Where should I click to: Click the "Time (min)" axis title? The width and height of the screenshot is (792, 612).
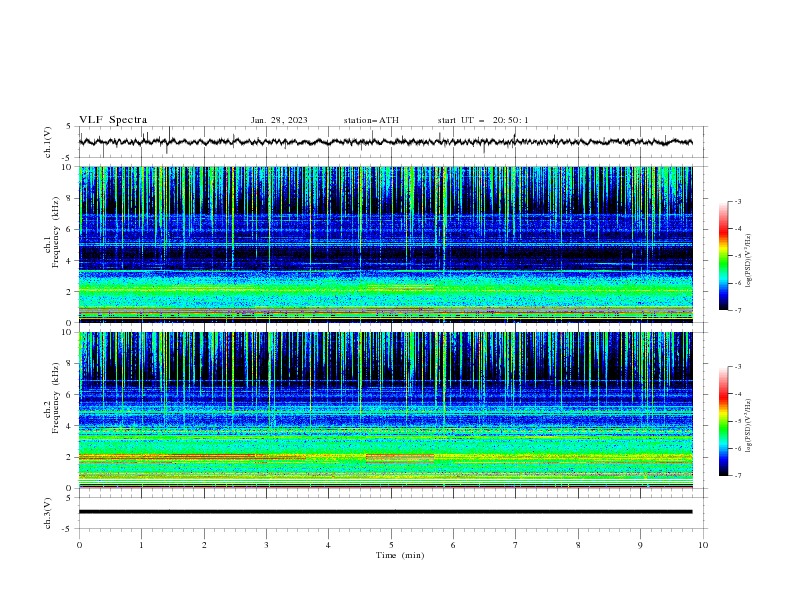[400, 555]
